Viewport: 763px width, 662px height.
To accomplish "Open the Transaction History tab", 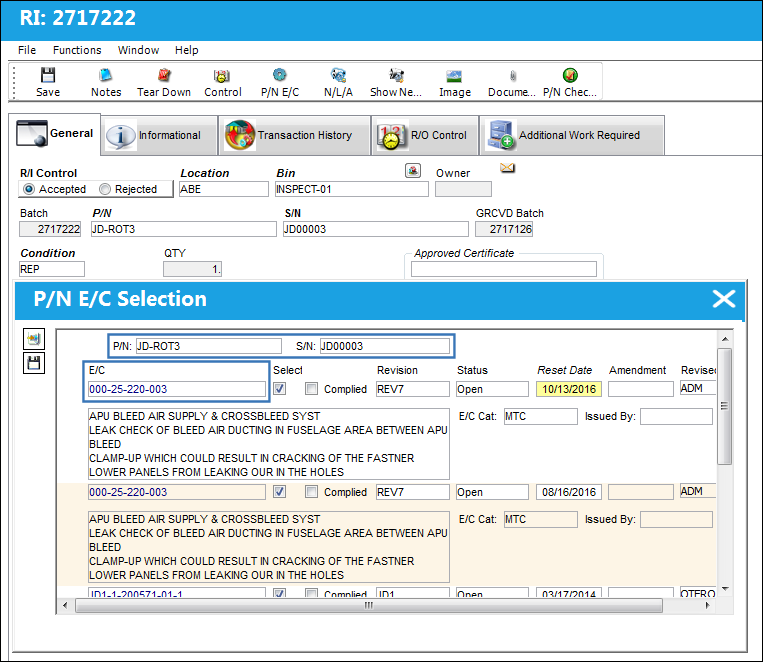I will pos(295,135).
